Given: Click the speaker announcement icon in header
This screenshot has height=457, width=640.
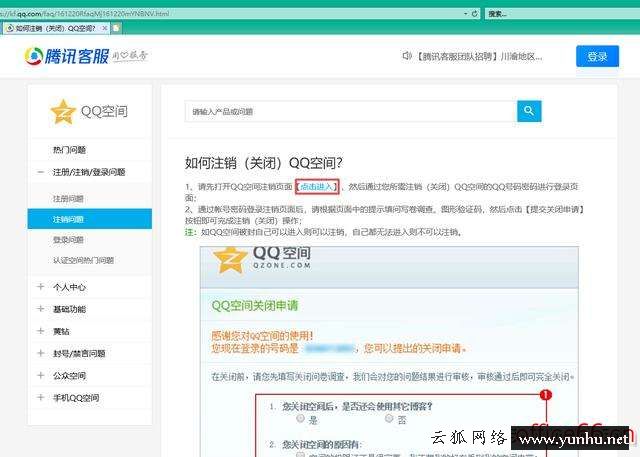Looking at the screenshot, I should (x=407, y=55).
